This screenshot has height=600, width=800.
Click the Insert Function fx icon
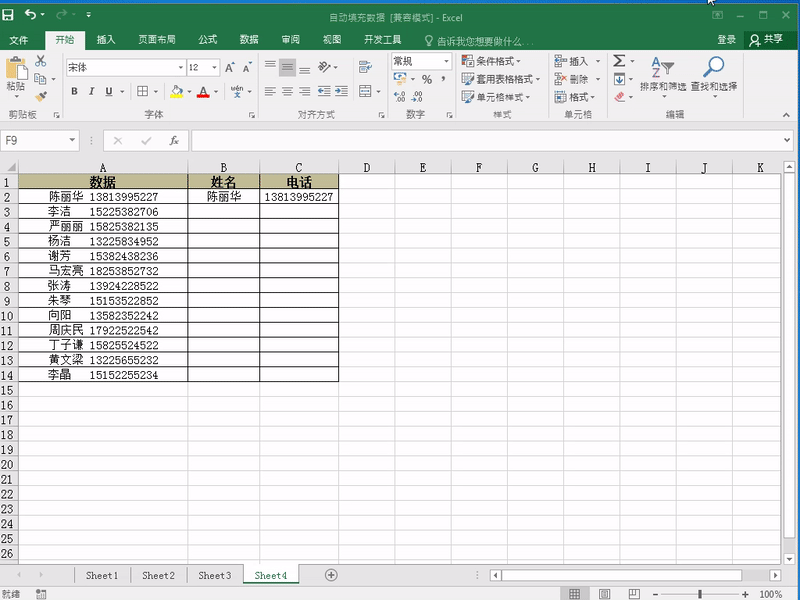click(174, 140)
